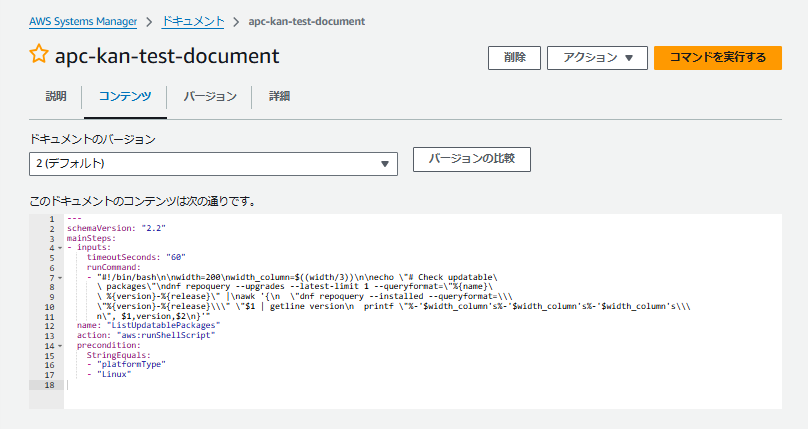Click line number 1 in the gutter
Image resolution: width=808 pixels, height=429 pixels.
pos(52,219)
